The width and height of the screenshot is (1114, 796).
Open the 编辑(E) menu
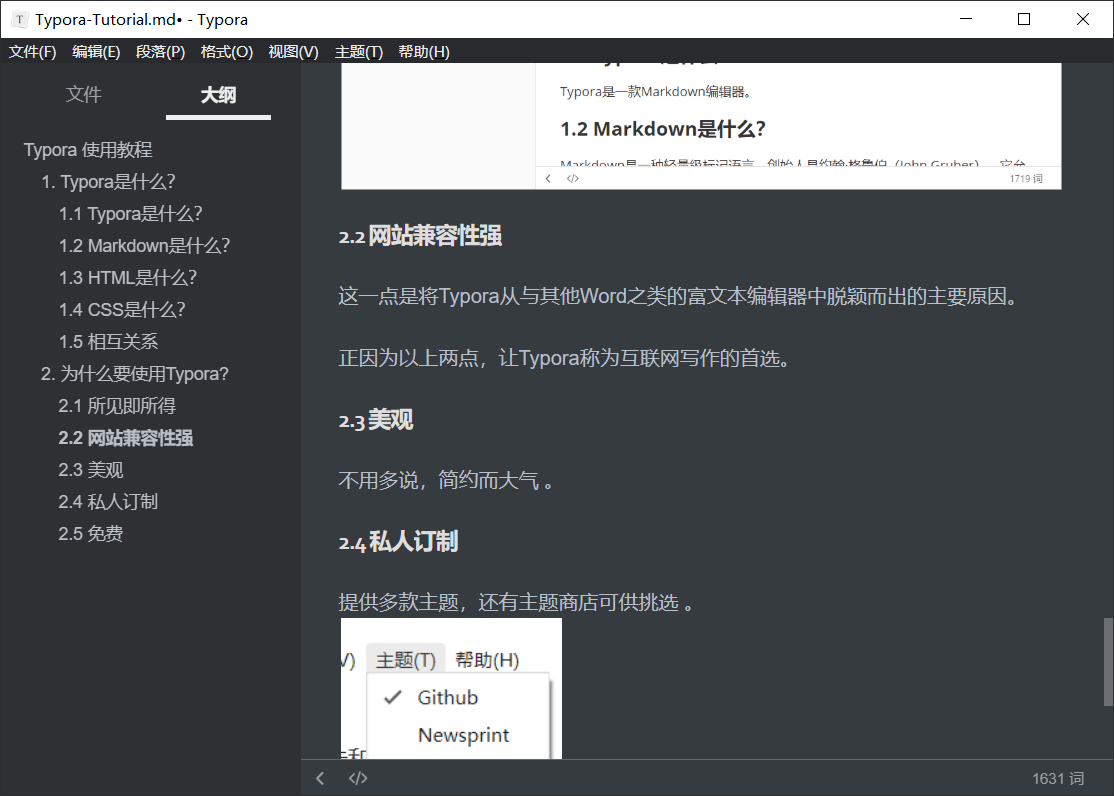pyautogui.click(x=96, y=52)
